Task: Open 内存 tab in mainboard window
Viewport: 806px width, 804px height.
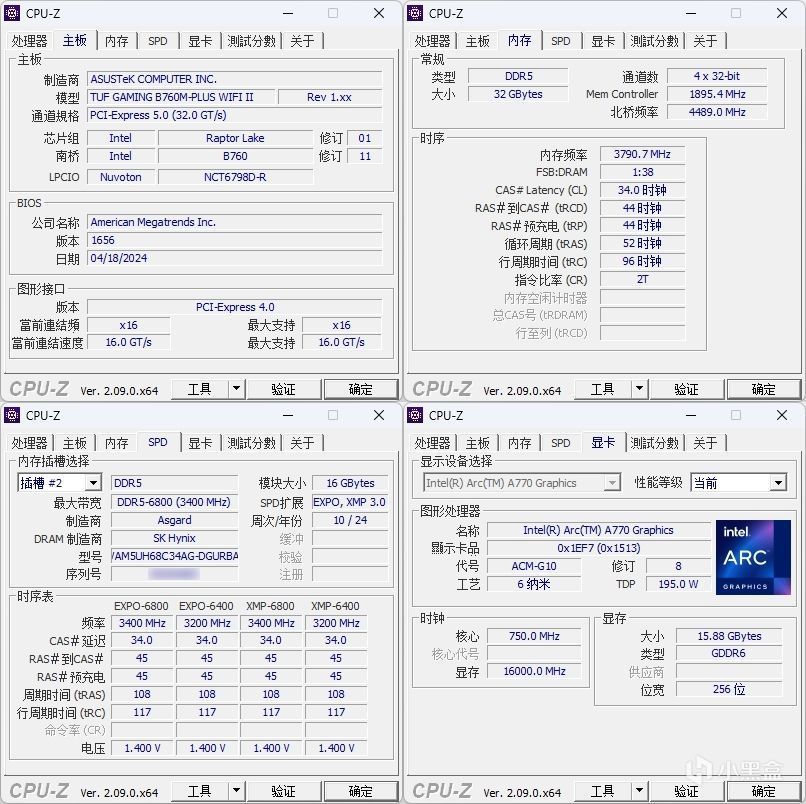Action: tap(117, 41)
